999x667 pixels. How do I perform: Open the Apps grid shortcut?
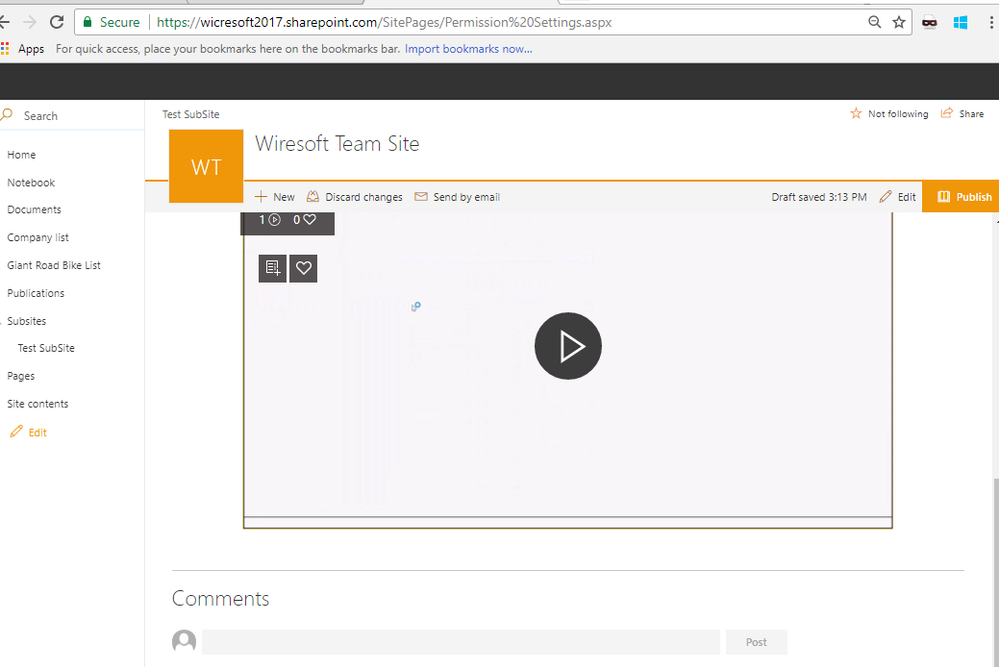[5, 48]
